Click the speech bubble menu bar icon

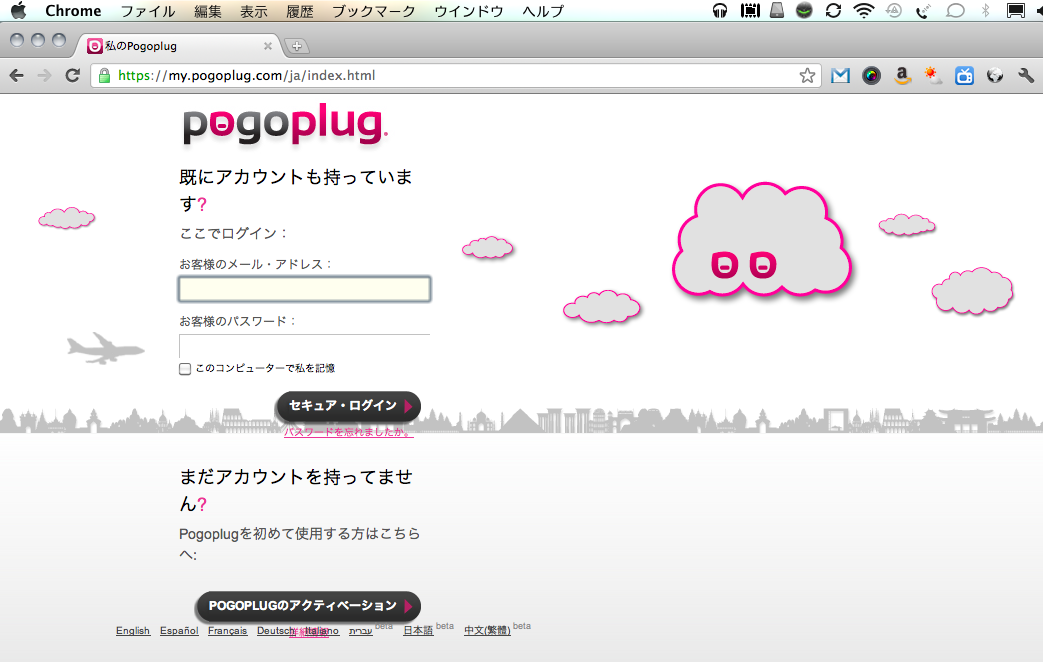coord(955,11)
